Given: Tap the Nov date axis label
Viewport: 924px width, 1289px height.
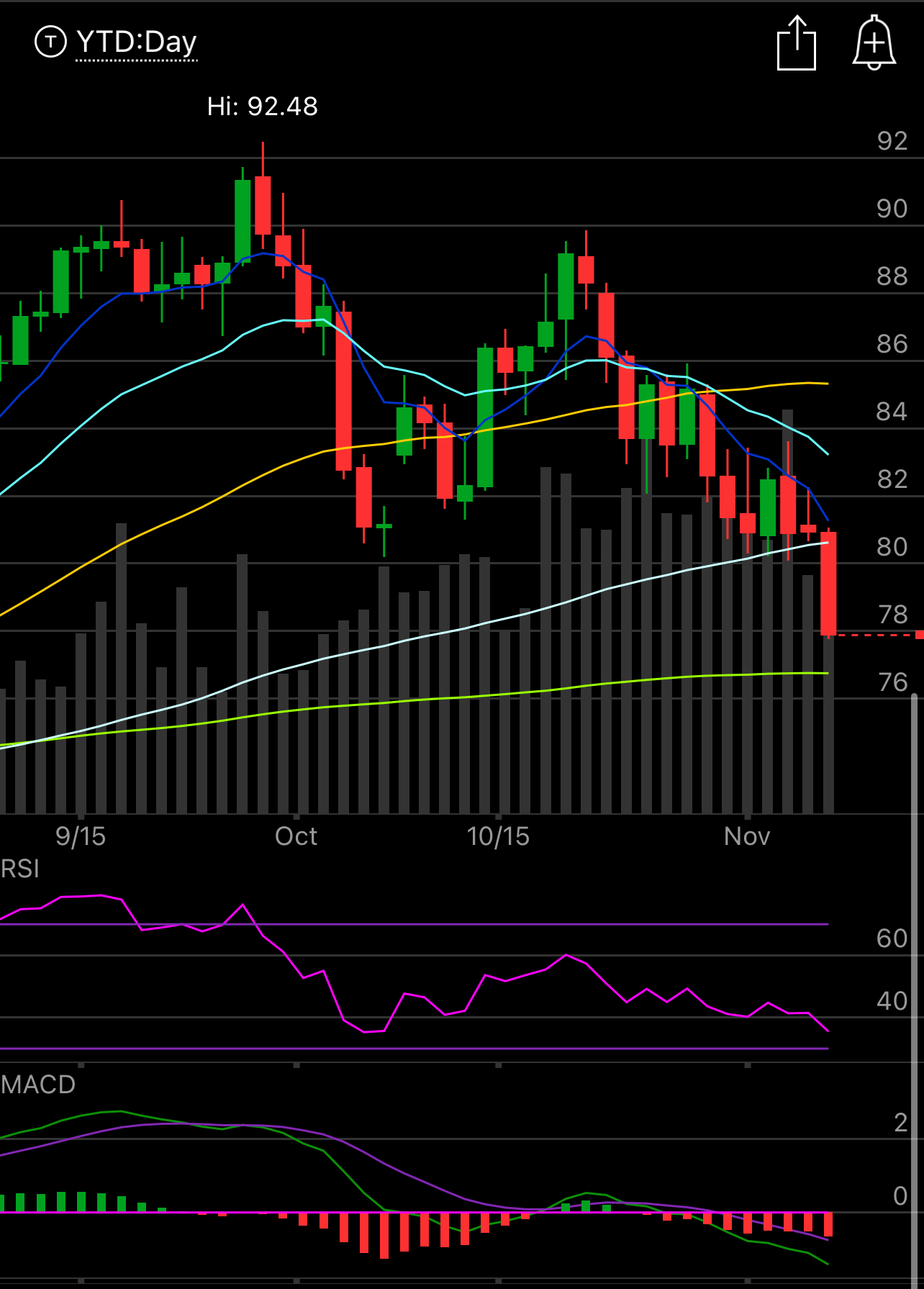Looking at the screenshot, I should 747,836.
